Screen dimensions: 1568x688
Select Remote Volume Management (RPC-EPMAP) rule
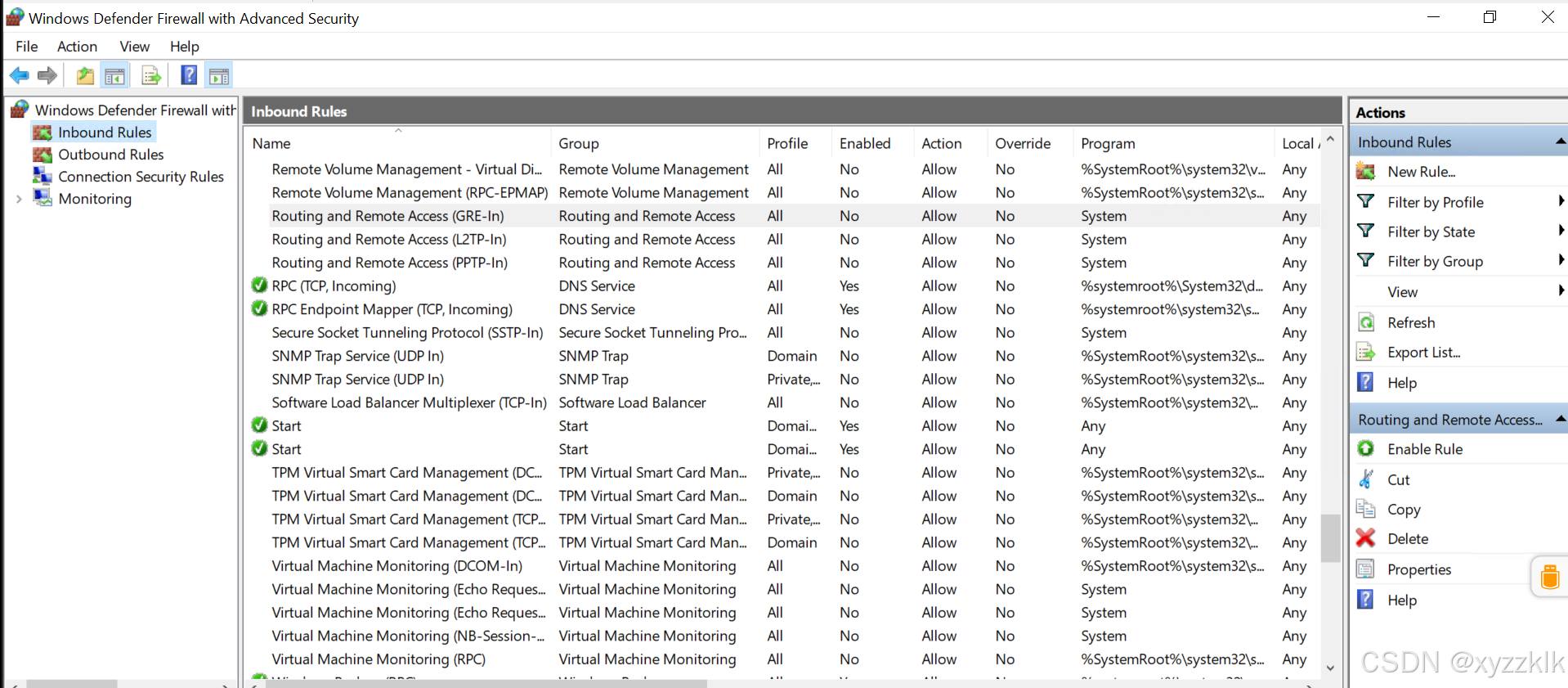781,193
